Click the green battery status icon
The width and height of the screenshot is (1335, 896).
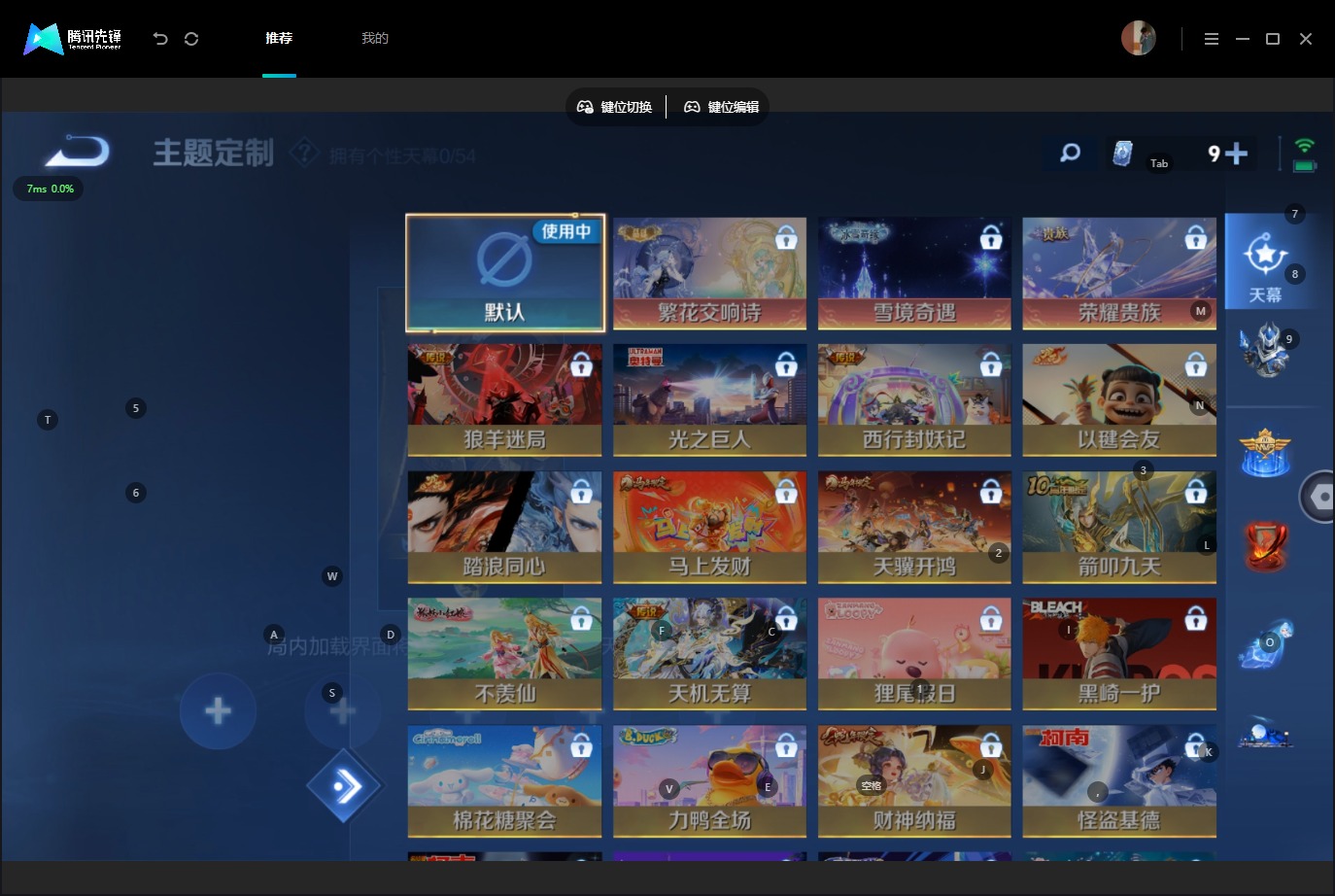(x=1305, y=166)
